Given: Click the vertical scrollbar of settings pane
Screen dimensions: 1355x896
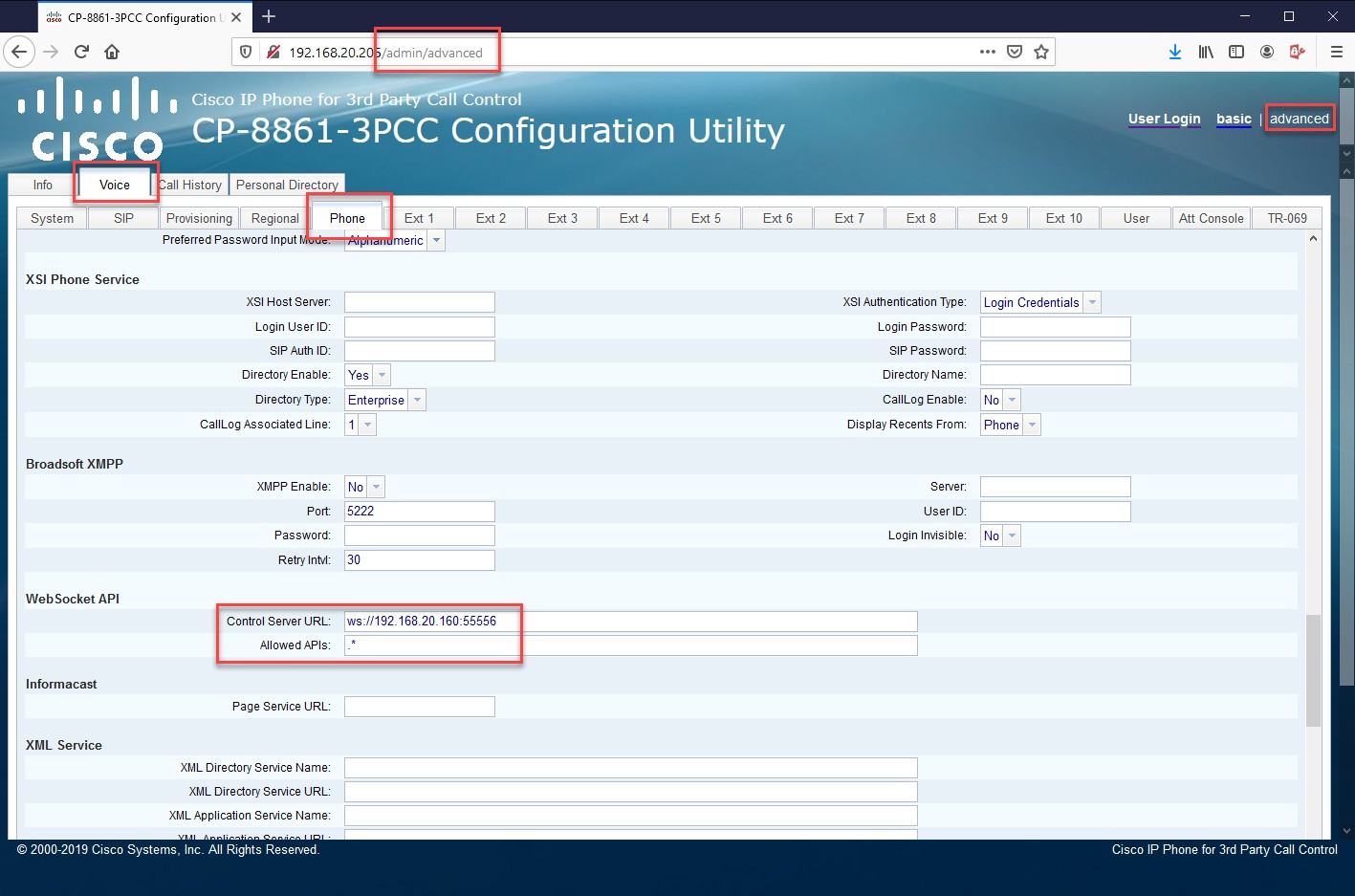Looking at the screenshot, I should [1313, 669].
